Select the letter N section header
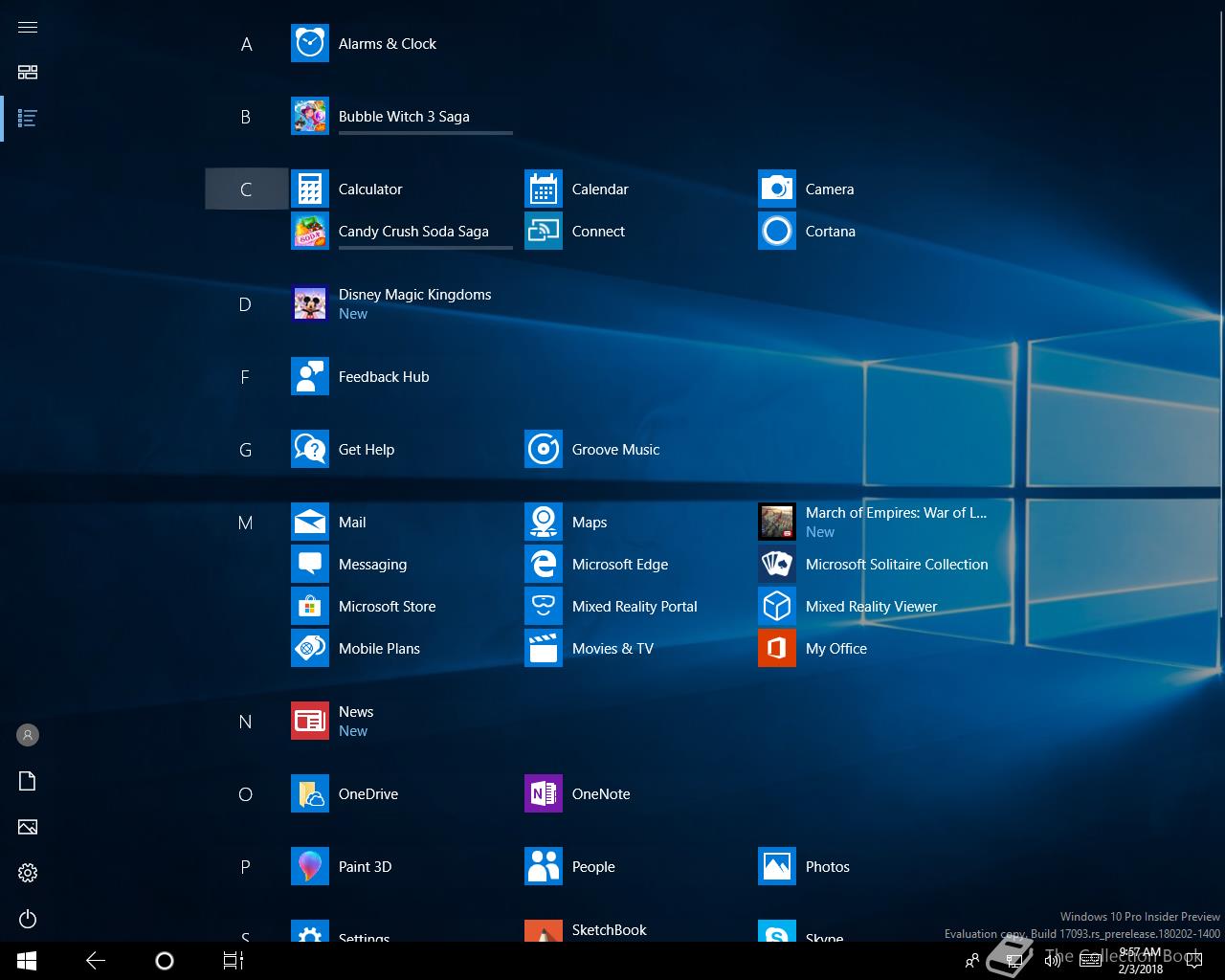This screenshot has height=980, width=1225. pyautogui.click(x=246, y=722)
